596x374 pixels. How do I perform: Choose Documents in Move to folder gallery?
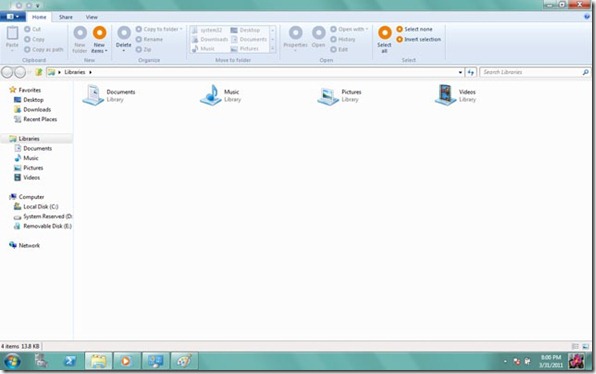249,39
